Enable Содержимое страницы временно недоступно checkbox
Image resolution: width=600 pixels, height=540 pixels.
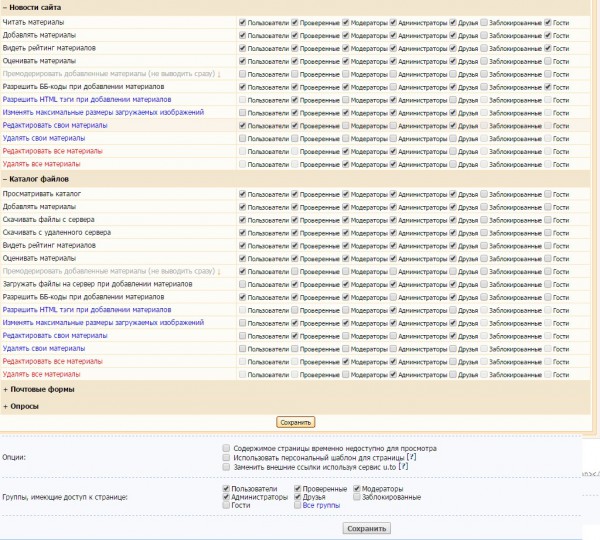(226, 448)
